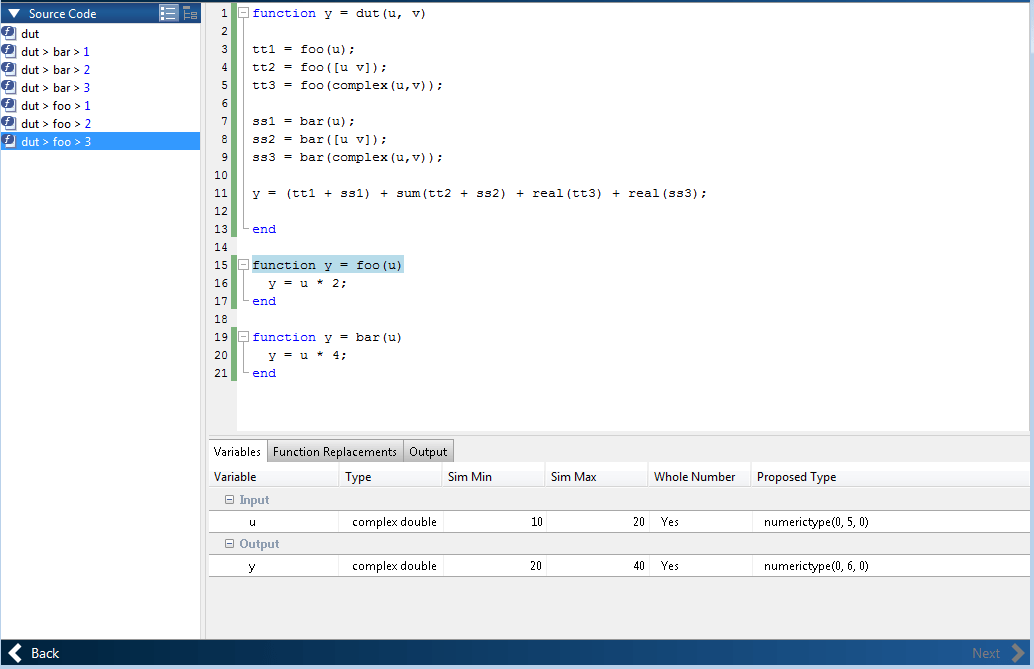Sort by Sim Max column header
Viewport: 1034px width, 669px height.
click(x=596, y=476)
